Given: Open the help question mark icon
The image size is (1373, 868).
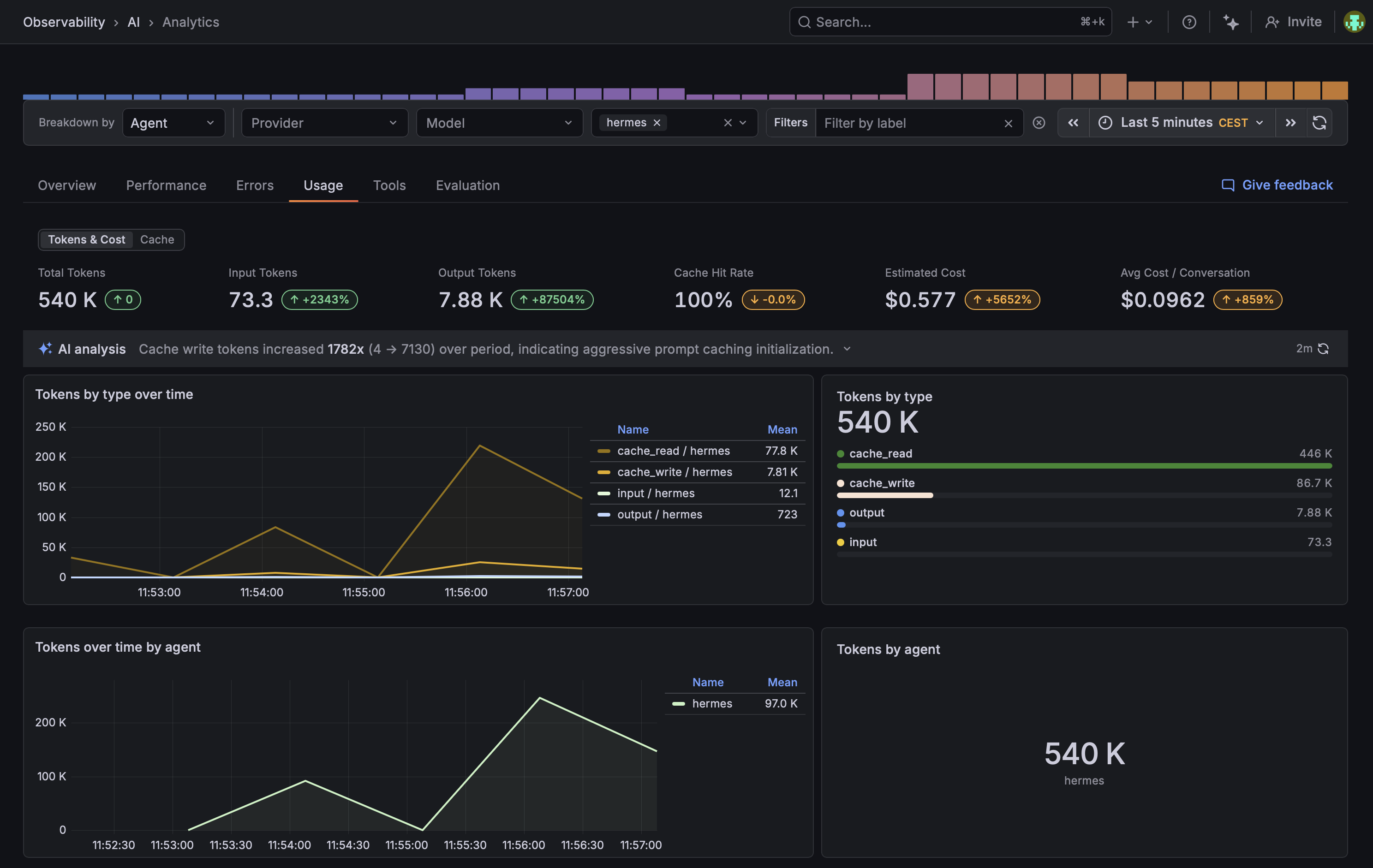Looking at the screenshot, I should 1189,22.
